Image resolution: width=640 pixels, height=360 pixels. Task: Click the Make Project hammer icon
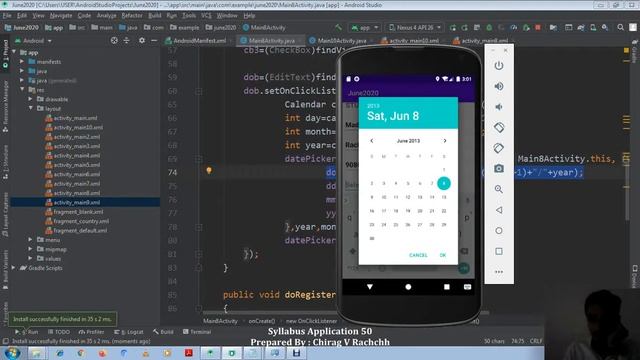click(338, 27)
